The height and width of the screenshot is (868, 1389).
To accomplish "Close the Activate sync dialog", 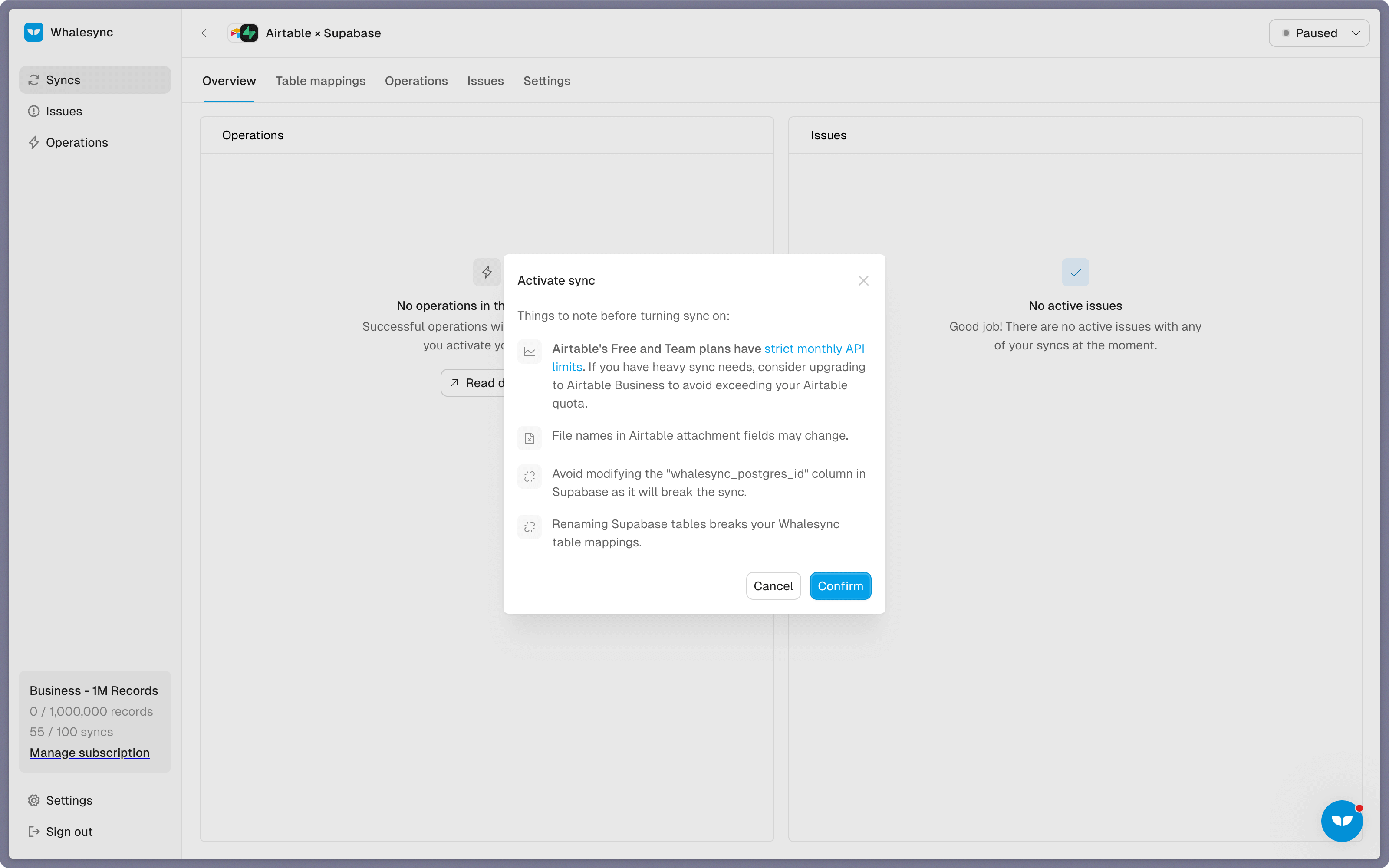I will [x=863, y=281].
